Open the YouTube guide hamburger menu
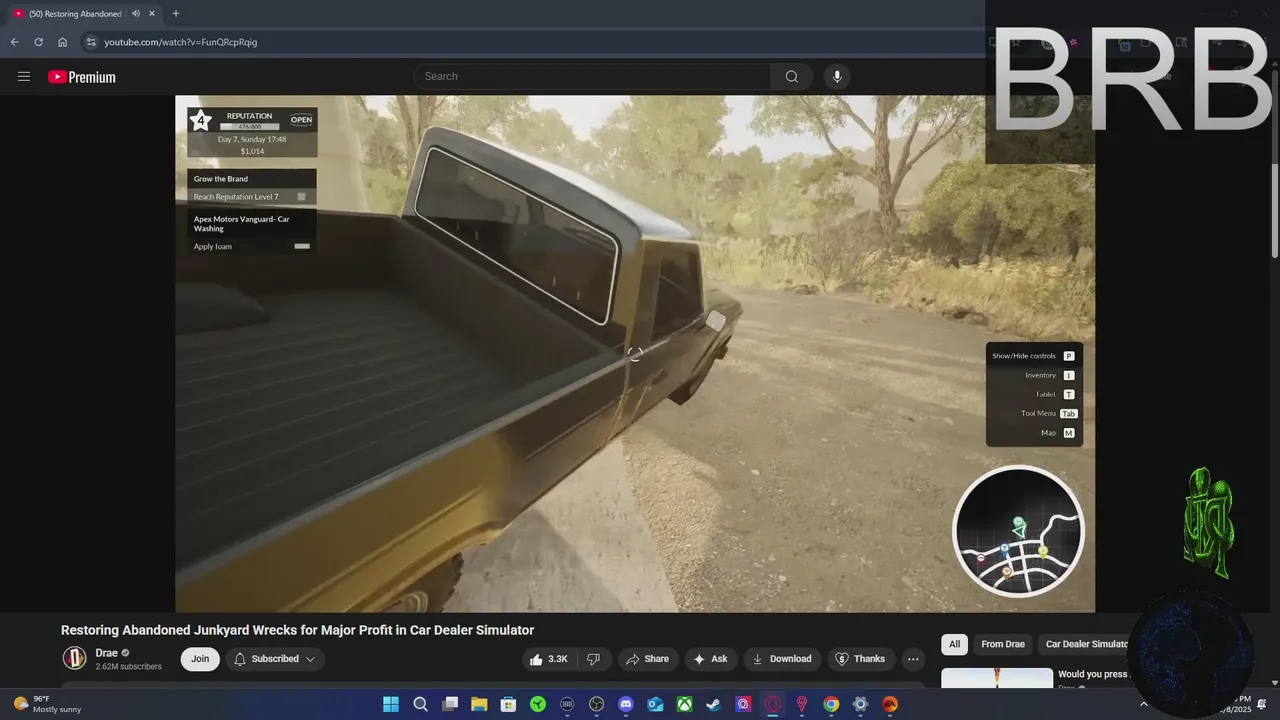 [x=24, y=77]
